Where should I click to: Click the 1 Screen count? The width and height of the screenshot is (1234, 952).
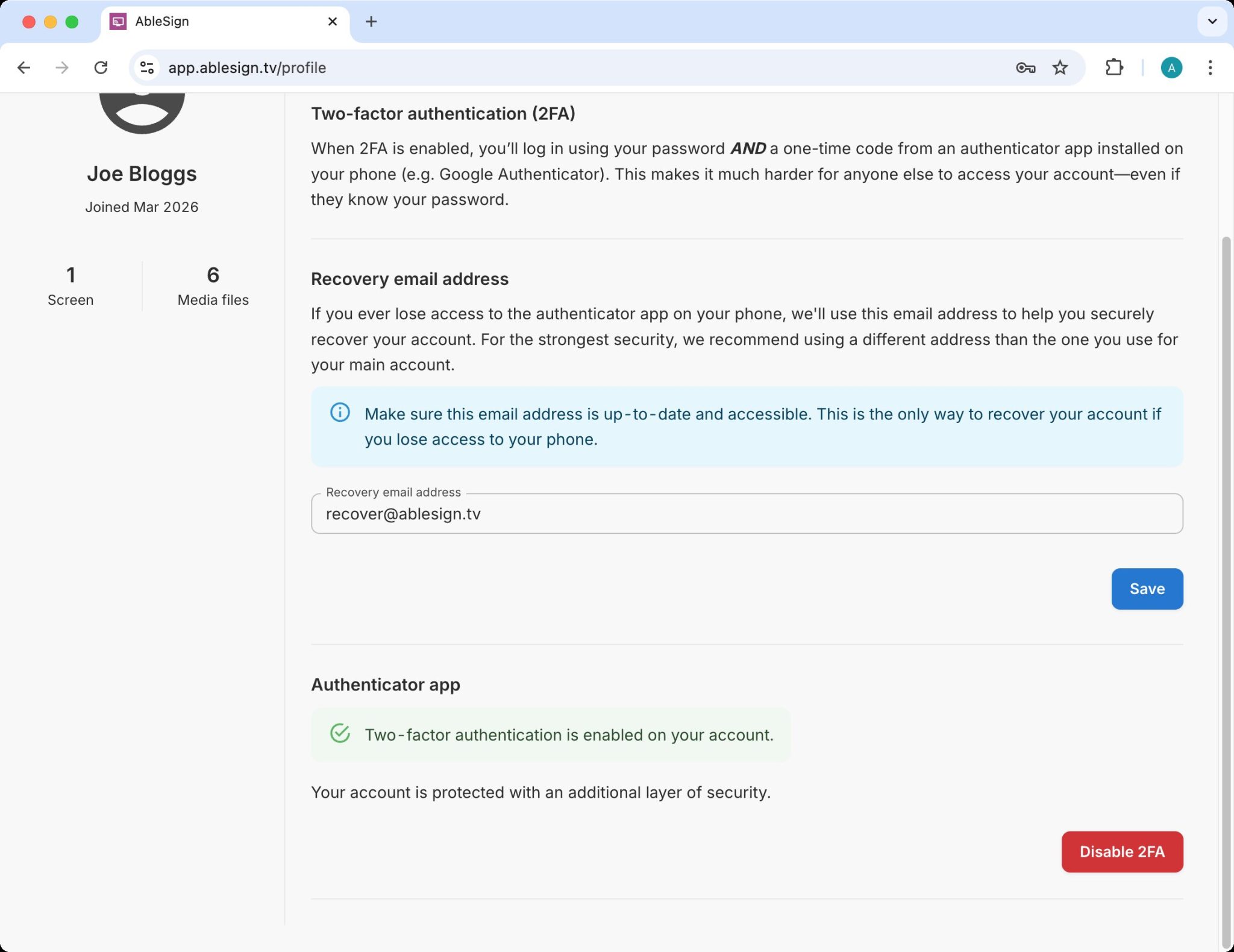pos(70,286)
